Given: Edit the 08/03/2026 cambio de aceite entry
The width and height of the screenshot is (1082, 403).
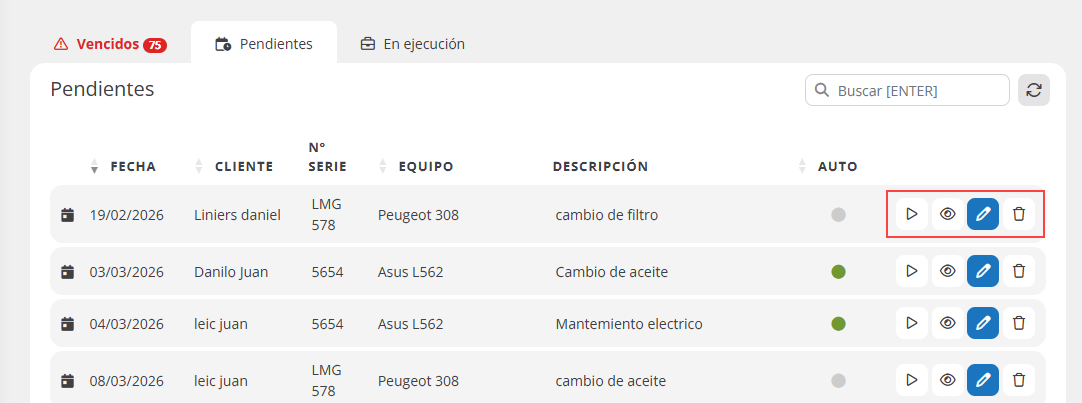Looking at the screenshot, I should (x=983, y=380).
